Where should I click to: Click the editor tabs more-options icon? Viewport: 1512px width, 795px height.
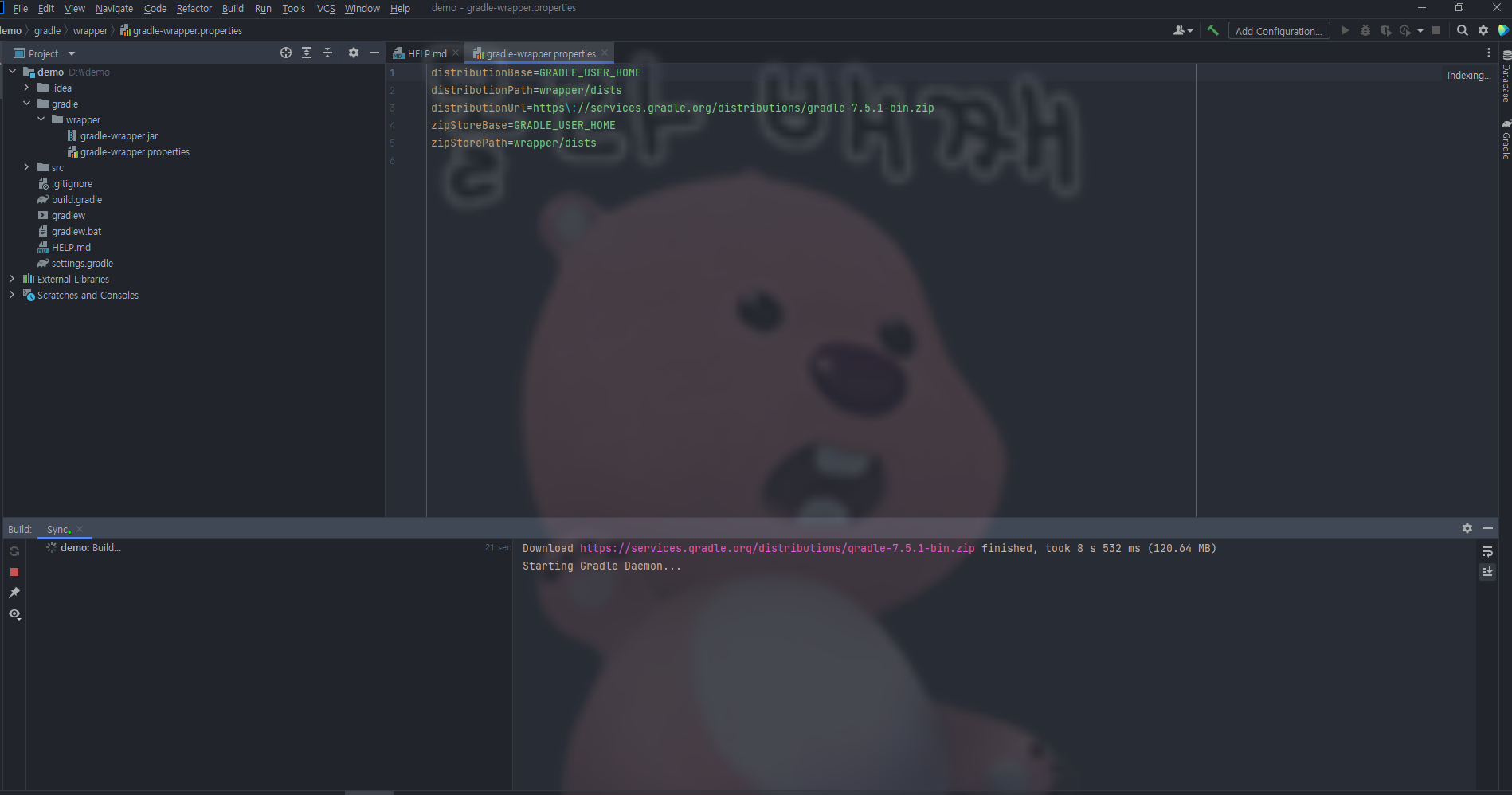click(x=1489, y=53)
